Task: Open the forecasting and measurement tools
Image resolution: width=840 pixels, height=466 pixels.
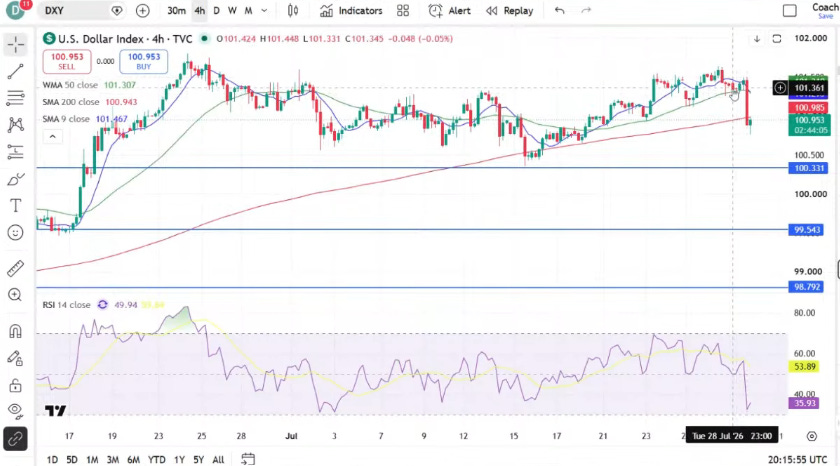Action: tap(16, 152)
